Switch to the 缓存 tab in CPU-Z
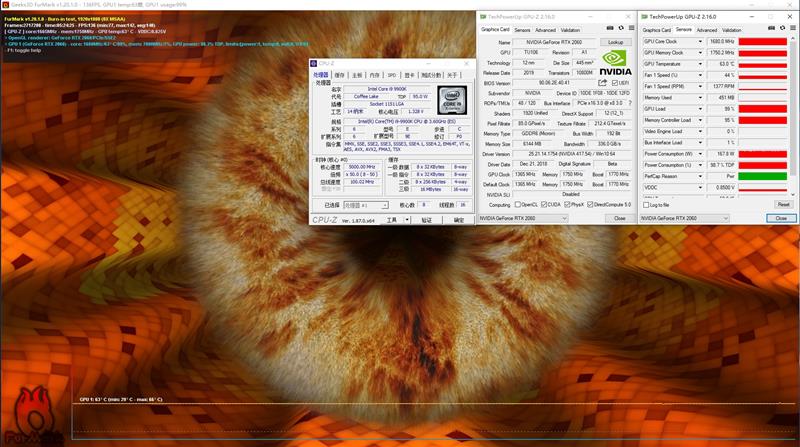Image resolution: width=800 pixels, height=447 pixels. (x=339, y=75)
